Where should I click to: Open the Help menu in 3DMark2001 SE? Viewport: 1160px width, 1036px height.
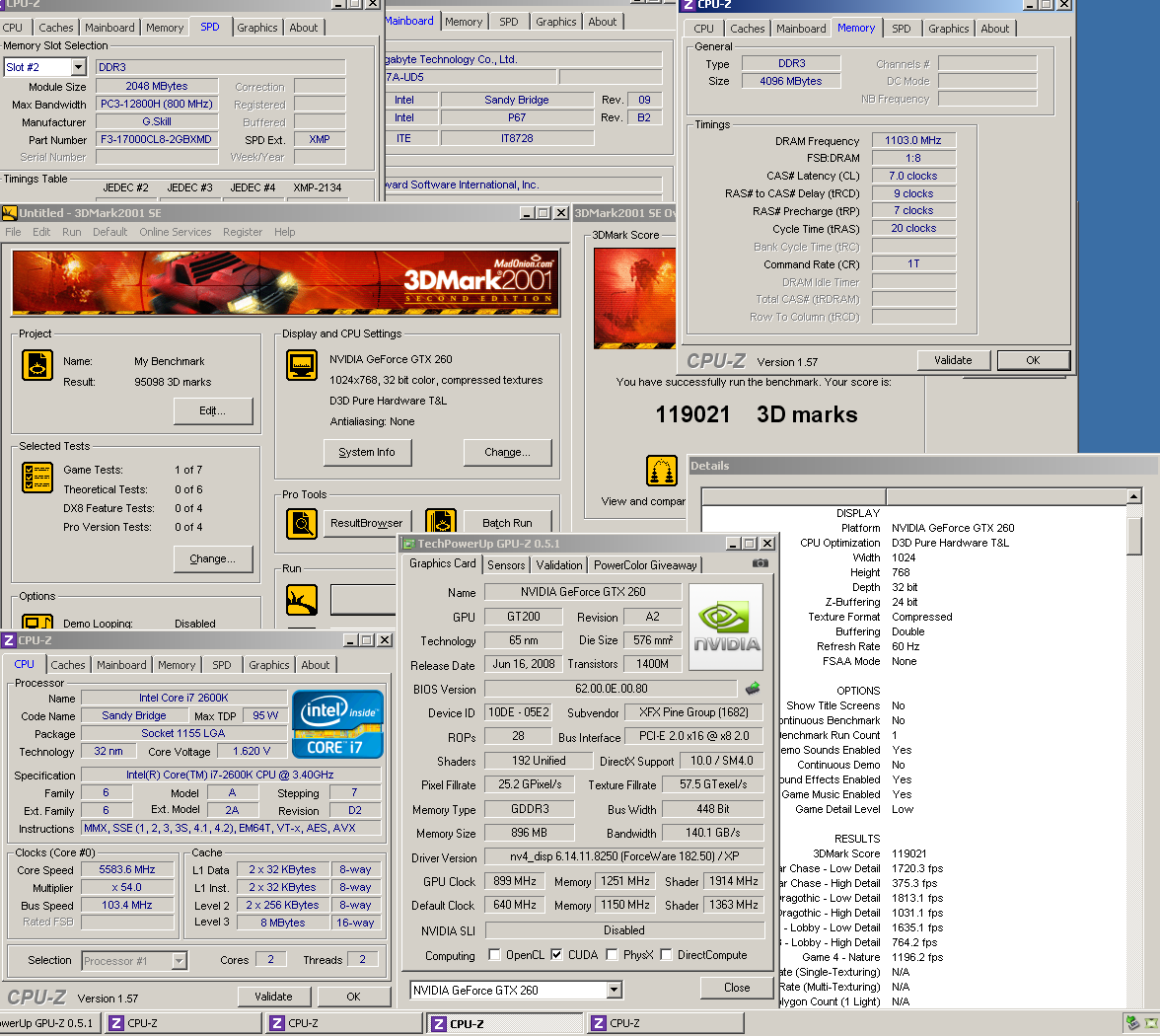coord(285,232)
